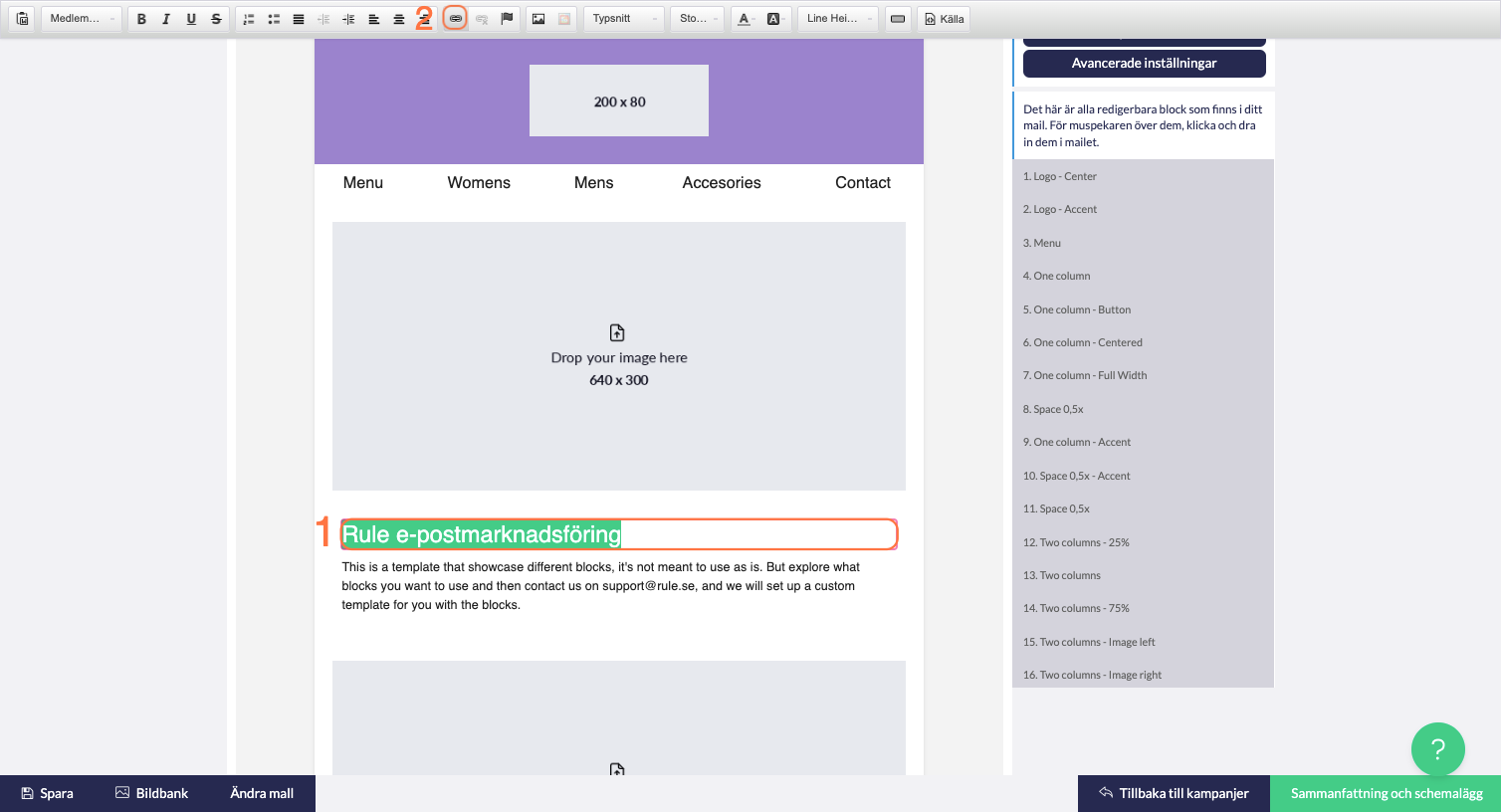Open the Källa source view

pyautogui.click(x=945, y=19)
